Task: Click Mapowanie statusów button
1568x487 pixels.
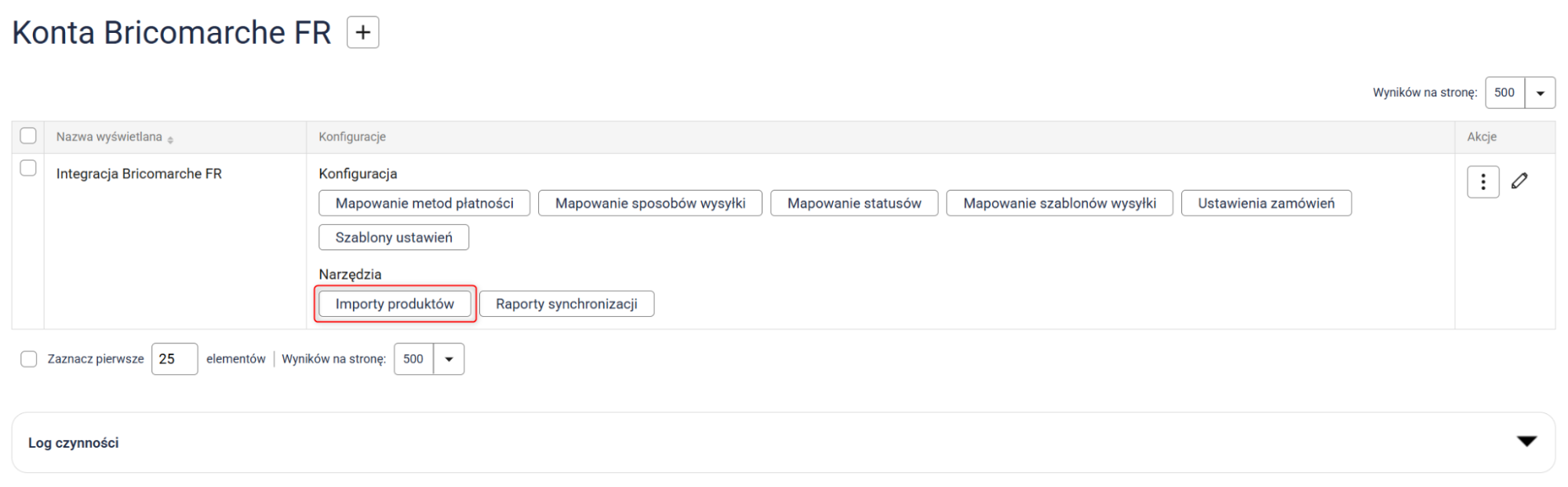Action: (853, 203)
